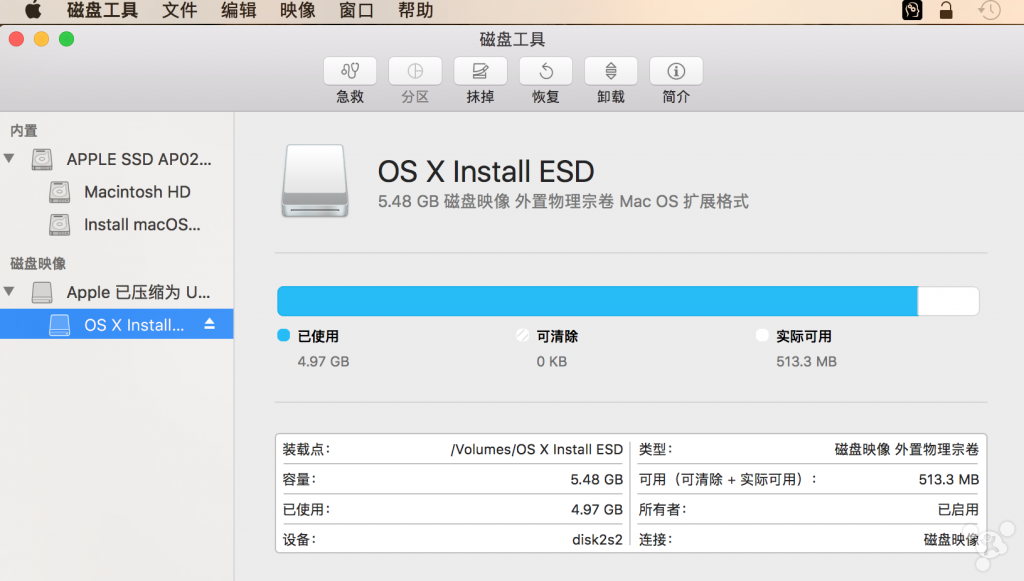The height and width of the screenshot is (581, 1024).
Task: Click the Restore (恢复) toolbar icon
Action: (546, 71)
